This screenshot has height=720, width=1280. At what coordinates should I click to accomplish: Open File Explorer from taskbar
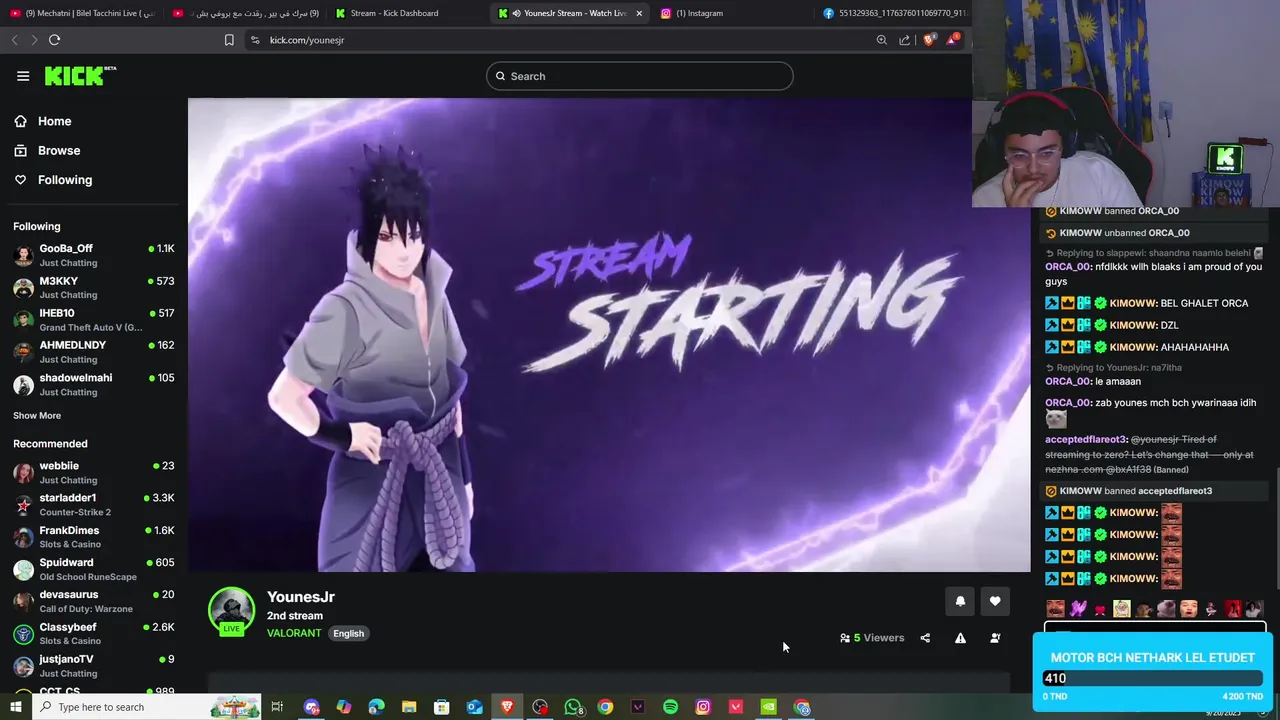tap(409, 707)
